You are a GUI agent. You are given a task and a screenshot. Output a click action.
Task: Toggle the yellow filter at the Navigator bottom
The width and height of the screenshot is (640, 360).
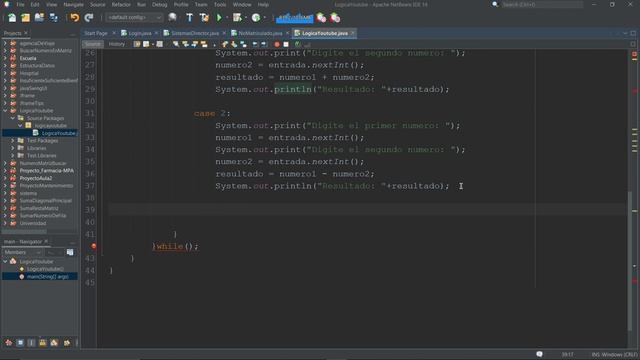point(43,343)
